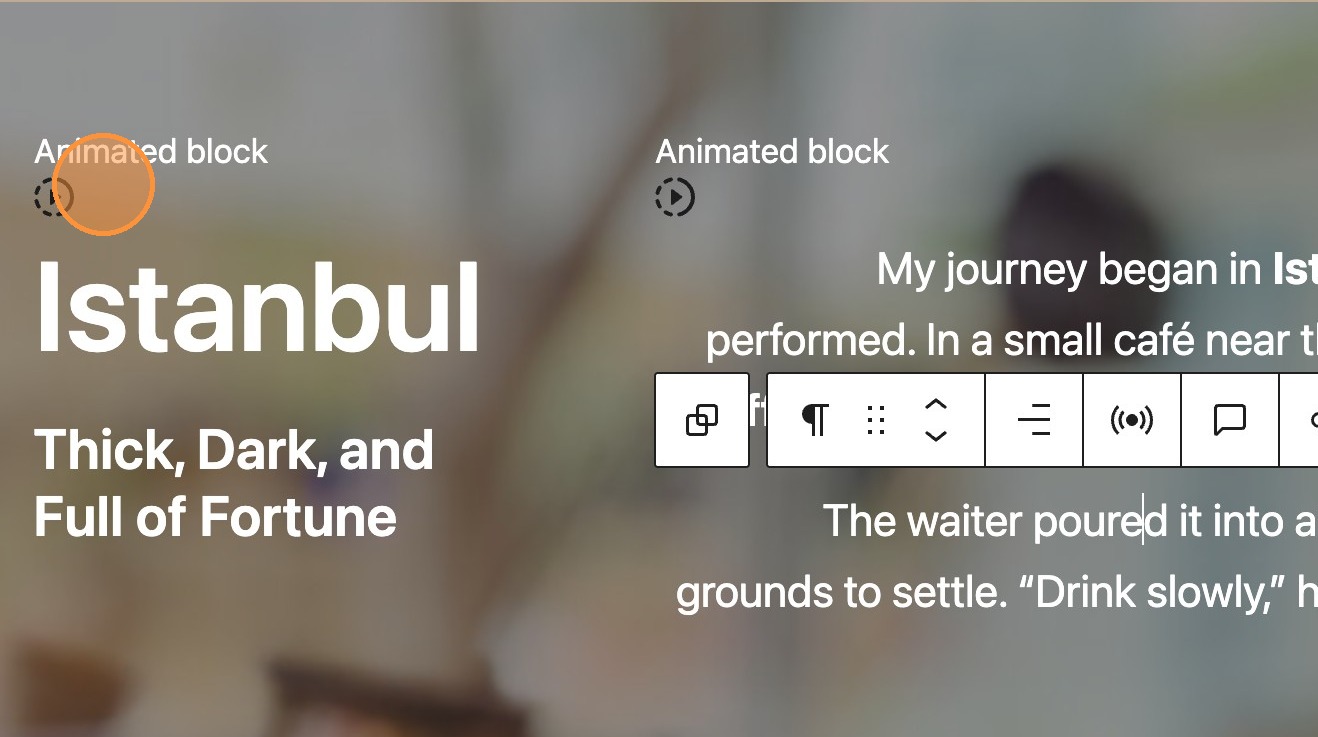Click the "Full of Fortune" subheading line

215,517
